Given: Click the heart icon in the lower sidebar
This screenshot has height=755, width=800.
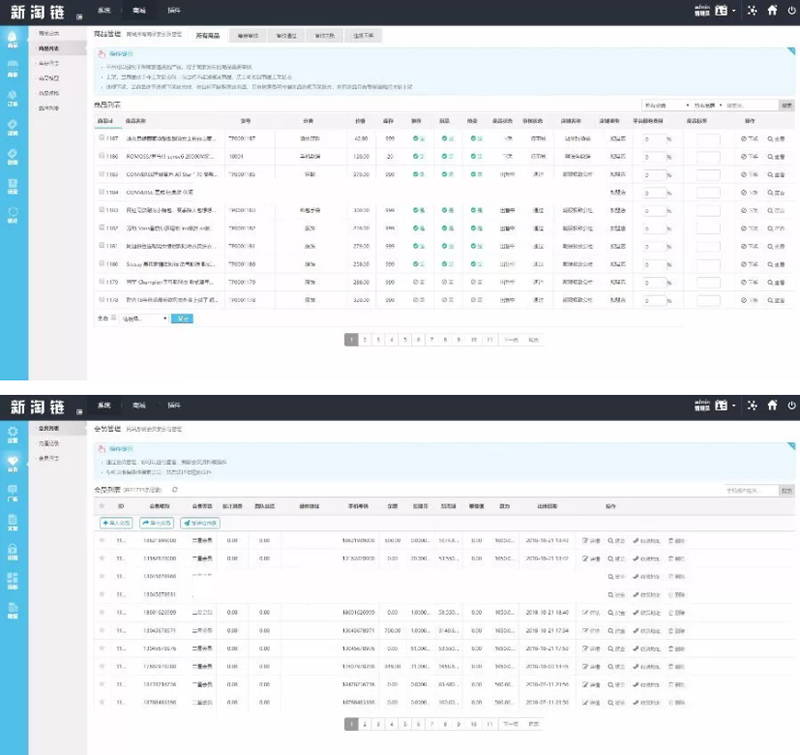Looking at the screenshot, I should click(13, 463).
